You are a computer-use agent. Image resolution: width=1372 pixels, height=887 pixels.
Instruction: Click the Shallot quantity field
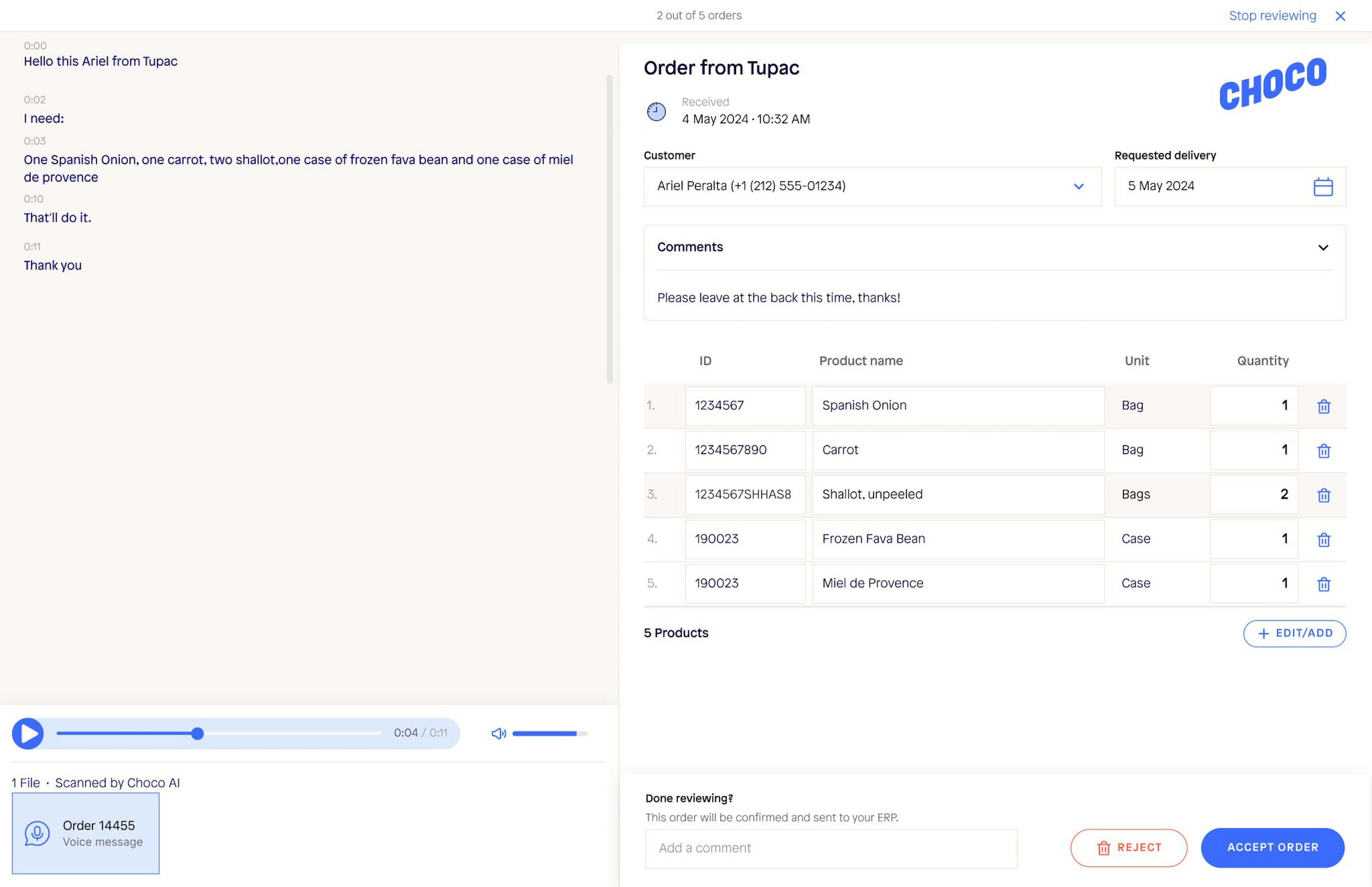point(1253,495)
